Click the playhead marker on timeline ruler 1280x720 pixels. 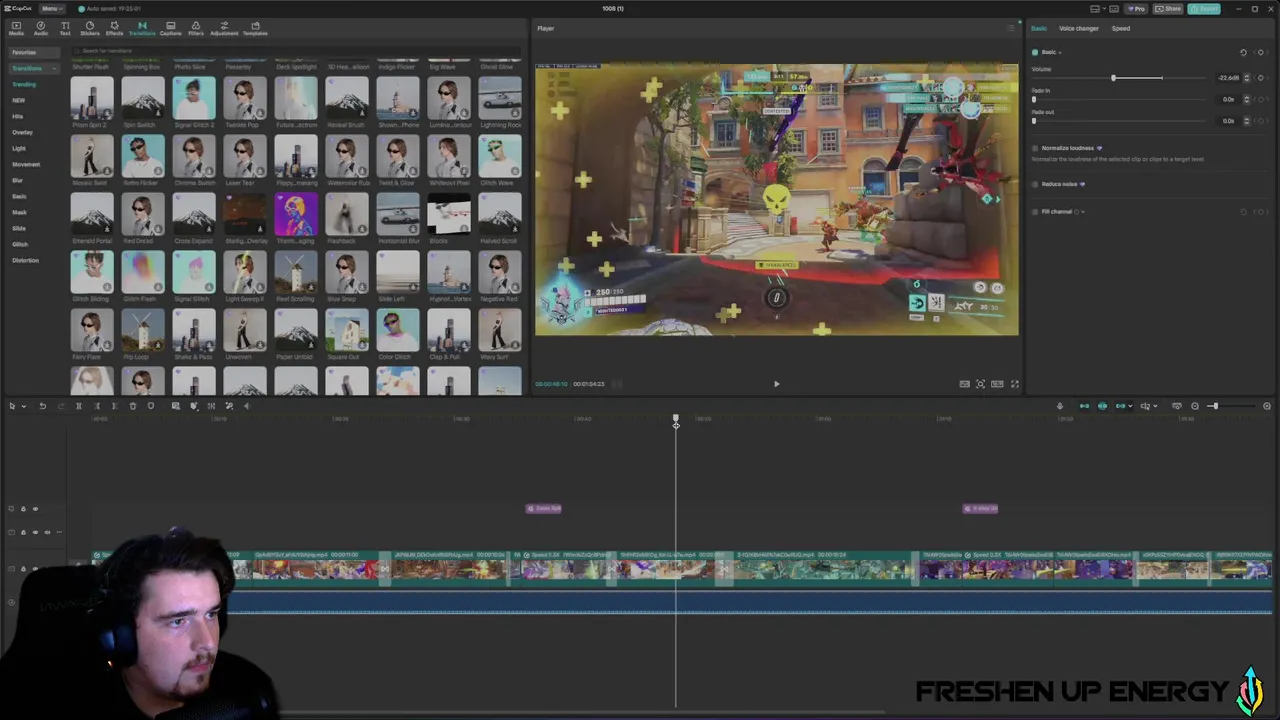pyautogui.click(x=676, y=421)
